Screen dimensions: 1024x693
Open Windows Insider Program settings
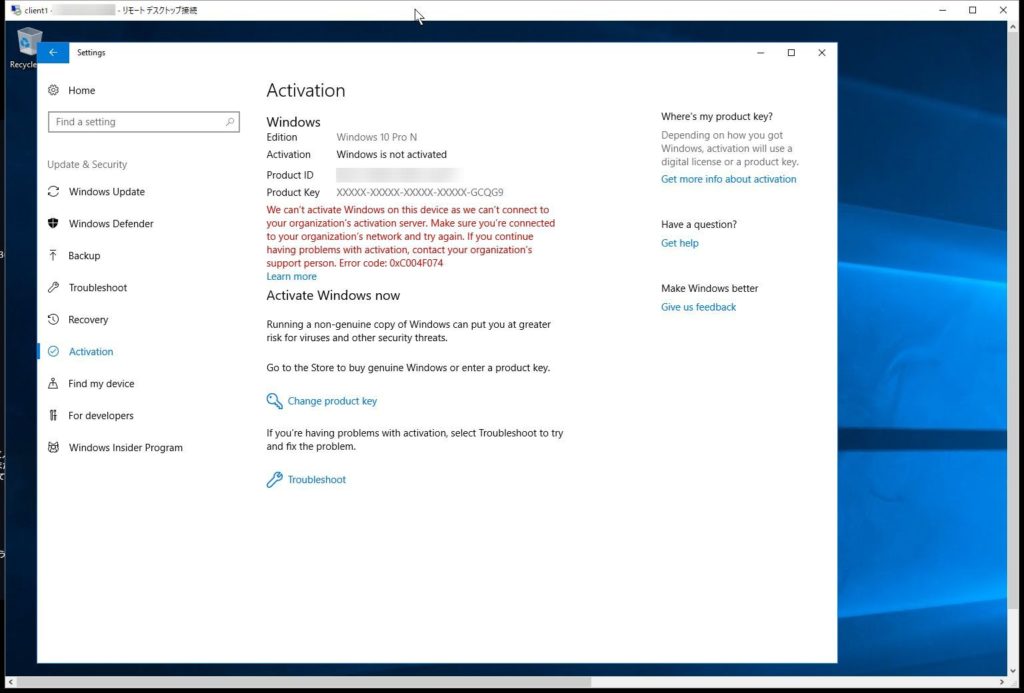(x=125, y=447)
